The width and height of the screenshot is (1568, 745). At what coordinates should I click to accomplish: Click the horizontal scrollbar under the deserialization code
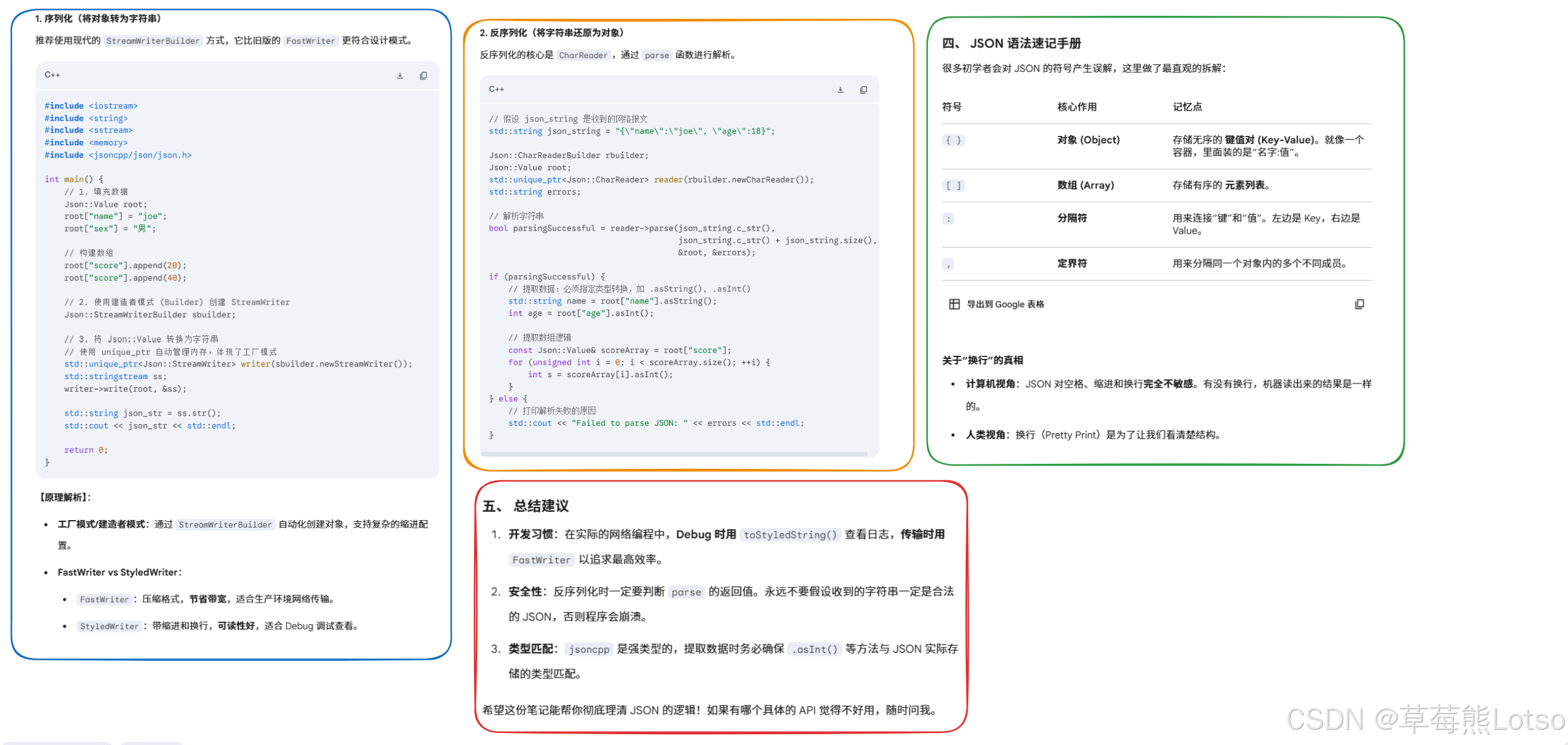pos(674,454)
